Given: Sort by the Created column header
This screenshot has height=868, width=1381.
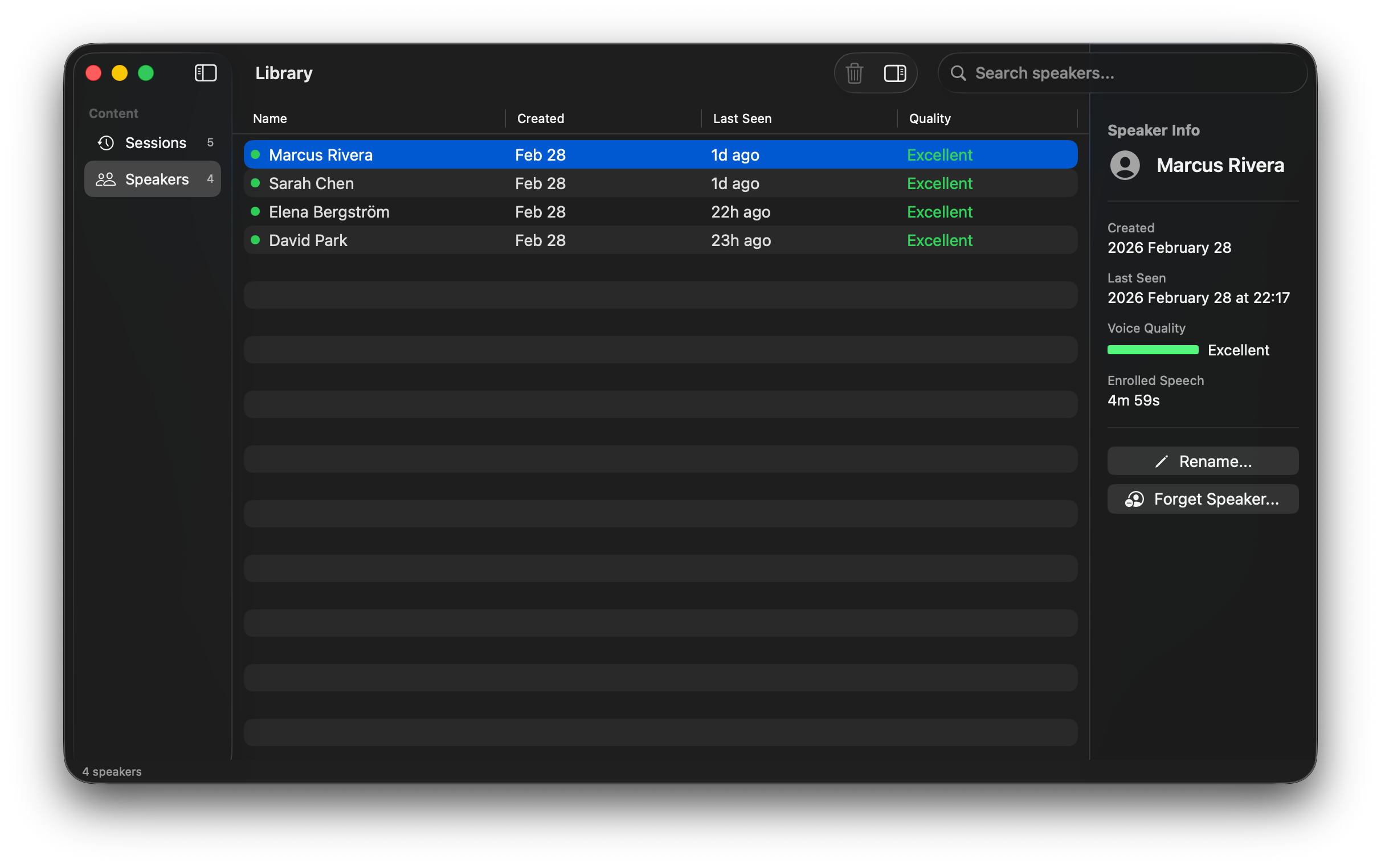Looking at the screenshot, I should click(x=540, y=118).
